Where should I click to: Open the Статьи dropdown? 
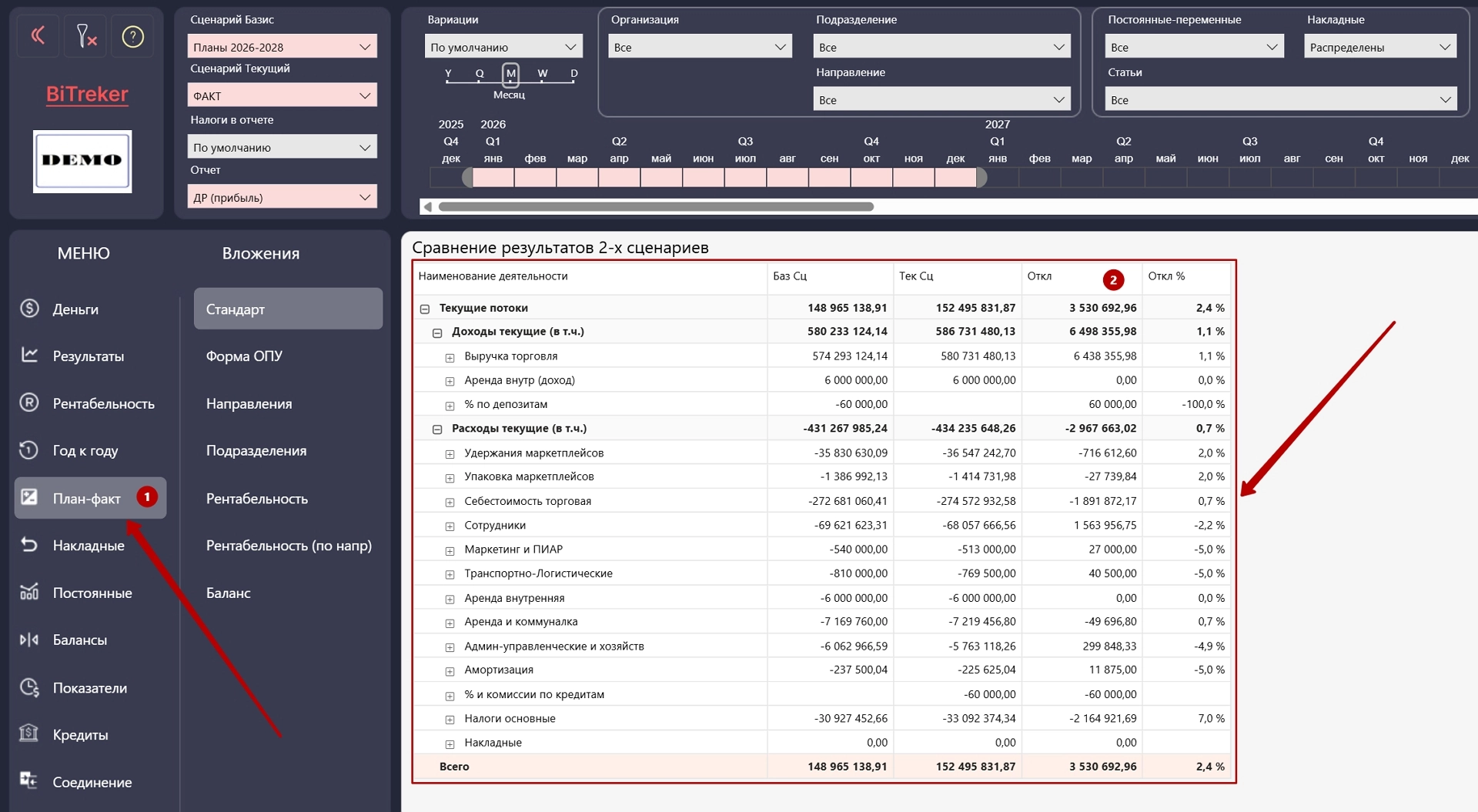pos(1281,99)
